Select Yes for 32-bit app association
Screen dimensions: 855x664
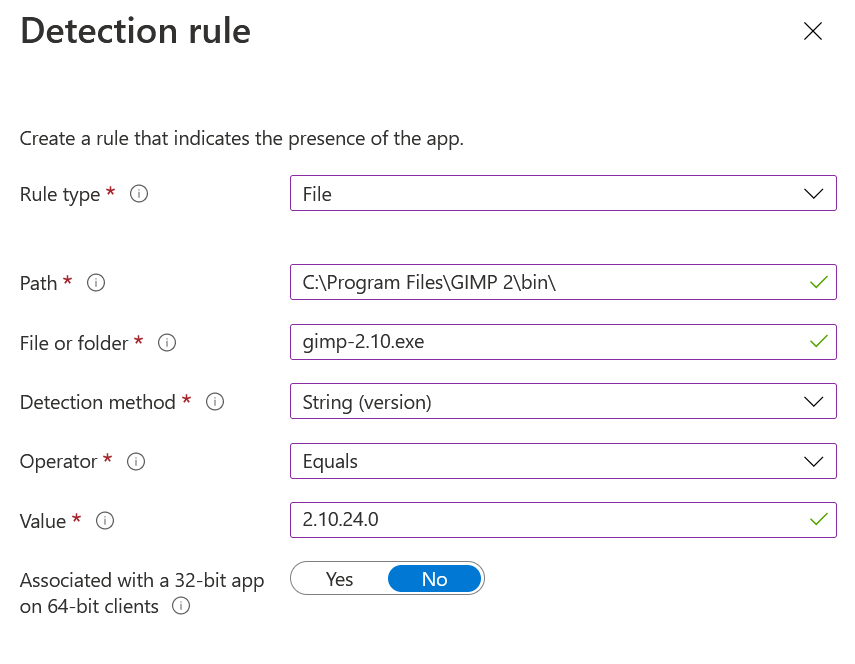[340, 579]
